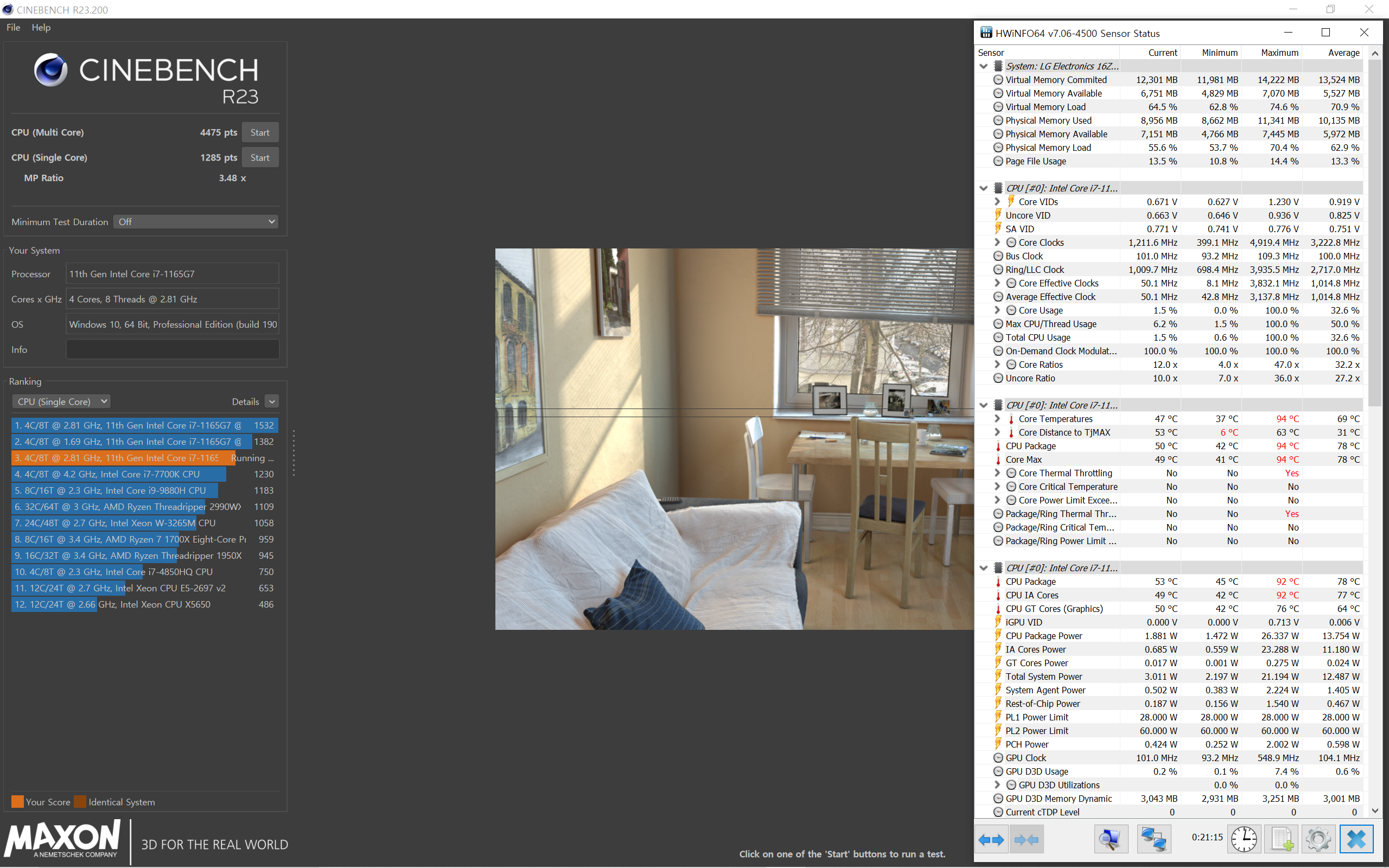Collapse the System: LG Electronics sensor group
This screenshot has width=1389, height=868.
pos(984,66)
